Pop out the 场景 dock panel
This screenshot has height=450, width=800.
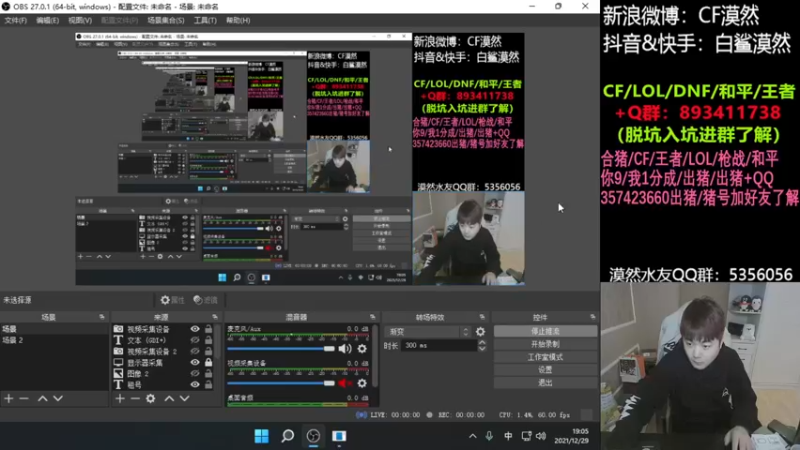[x=102, y=317]
